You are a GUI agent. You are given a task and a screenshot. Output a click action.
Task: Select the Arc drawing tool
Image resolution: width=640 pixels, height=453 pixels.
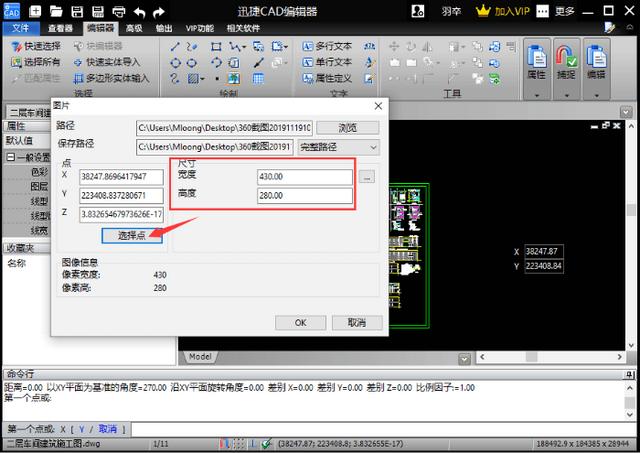(x=216, y=63)
